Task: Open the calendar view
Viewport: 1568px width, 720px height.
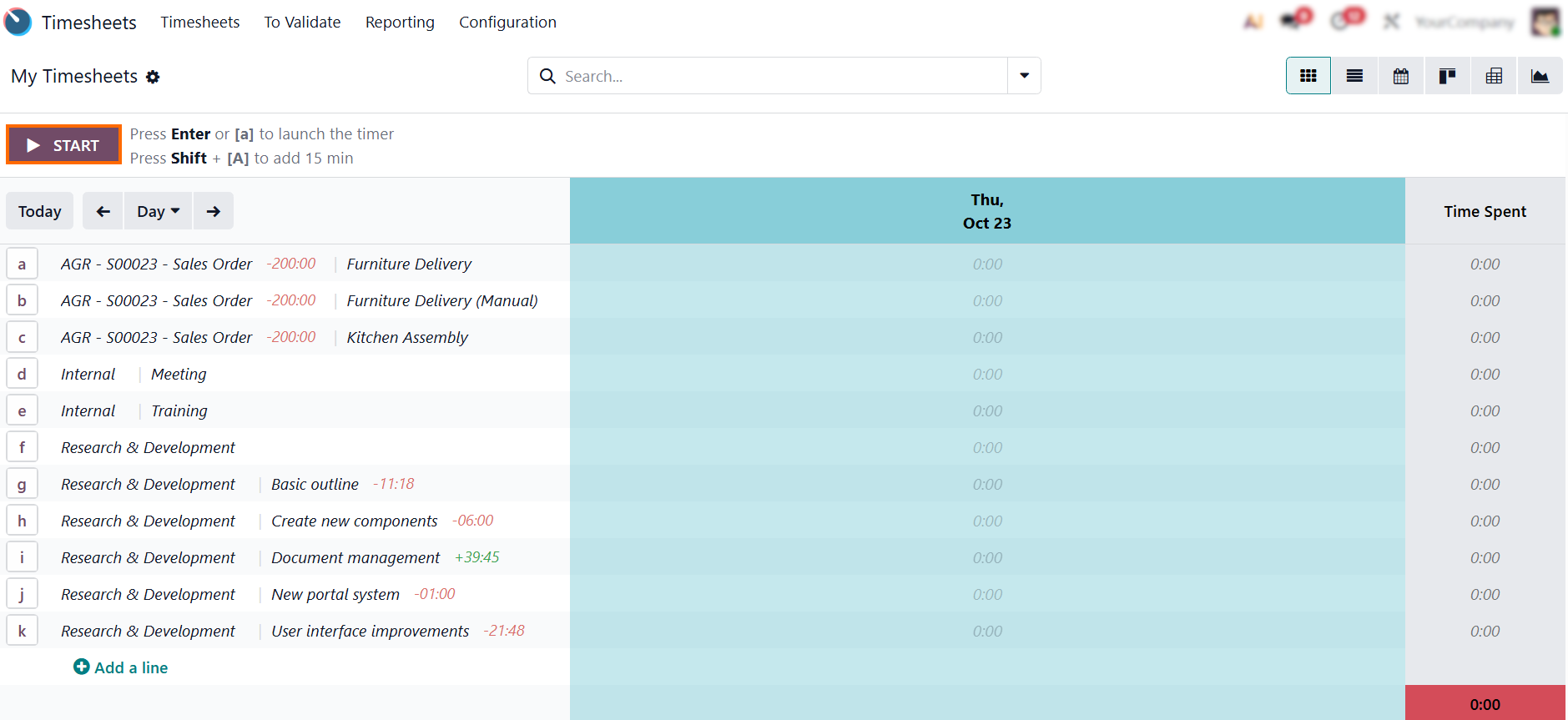Action: [x=1401, y=76]
